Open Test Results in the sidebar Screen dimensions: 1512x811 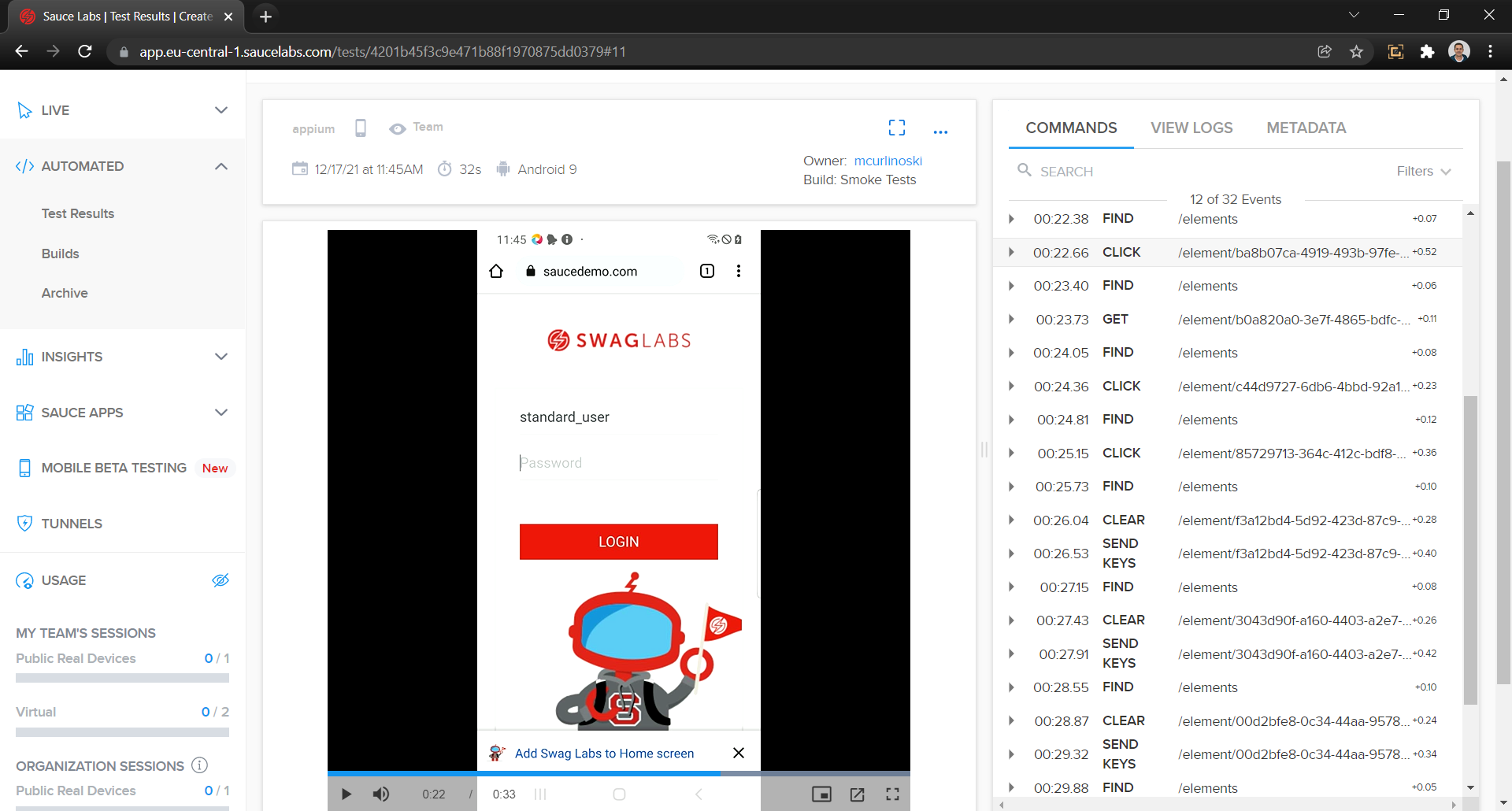(78, 213)
